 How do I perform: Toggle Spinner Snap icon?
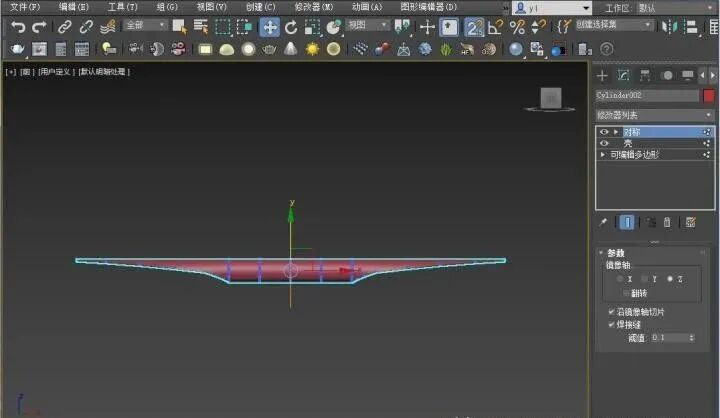pos(538,27)
